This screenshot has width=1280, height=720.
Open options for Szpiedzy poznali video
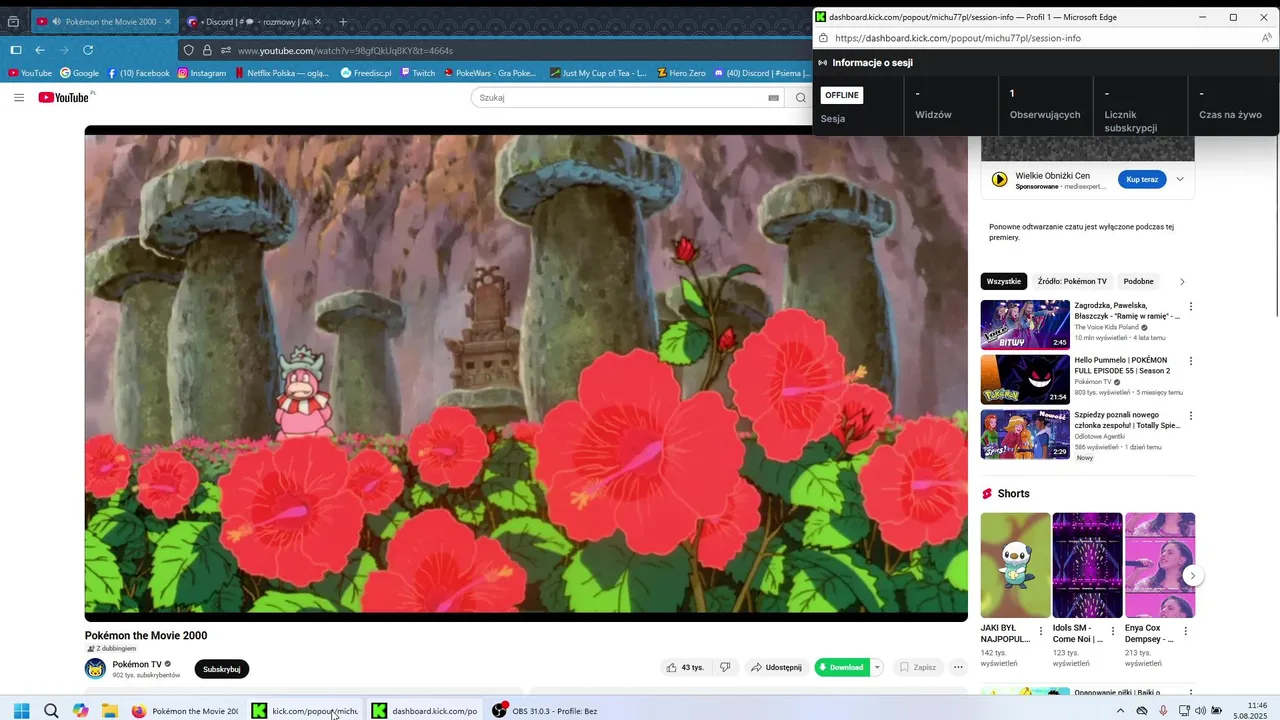pyautogui.click(x=1190, y=415)
